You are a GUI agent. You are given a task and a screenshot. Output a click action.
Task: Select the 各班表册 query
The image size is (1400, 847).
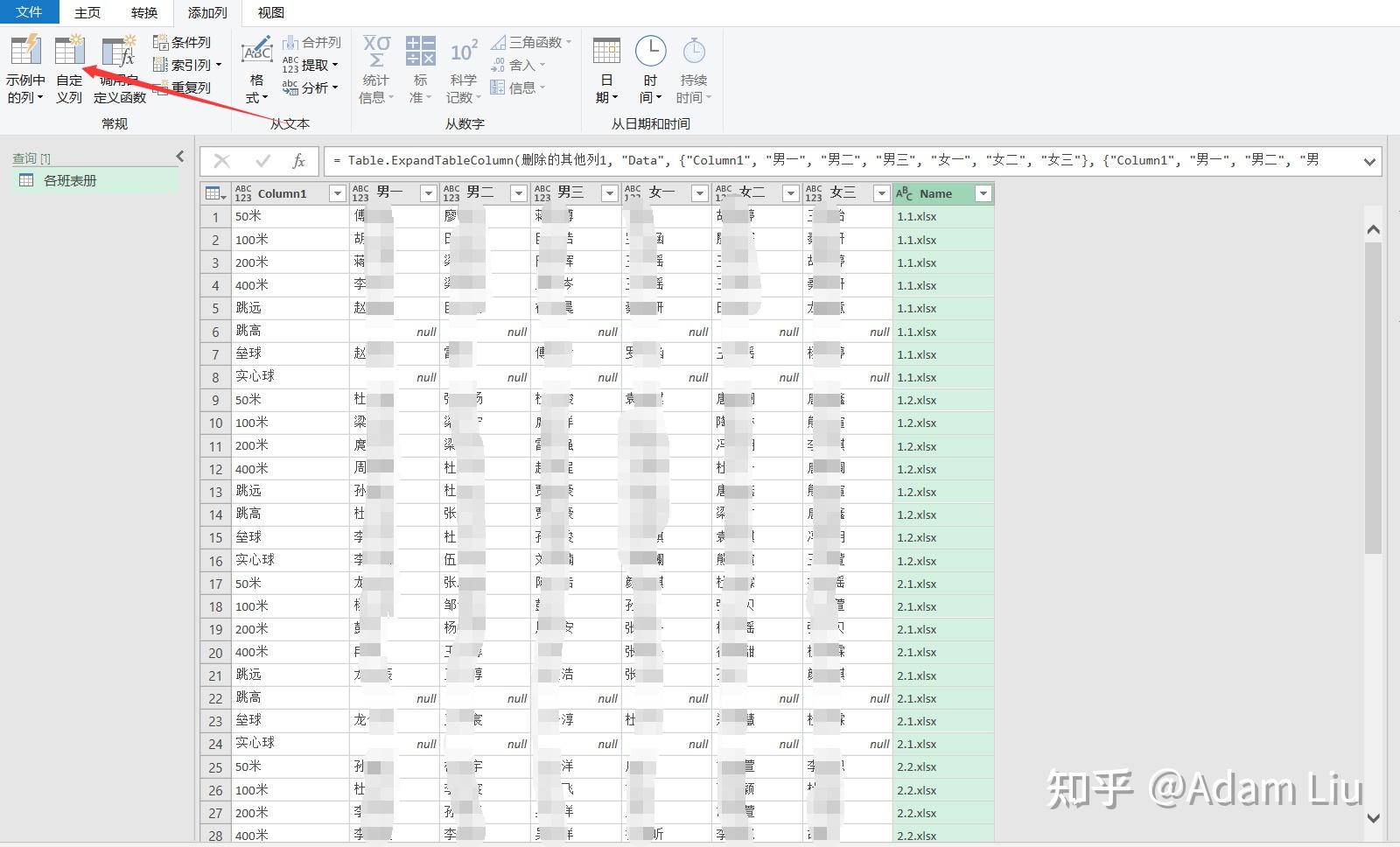(x=95, y=180)
